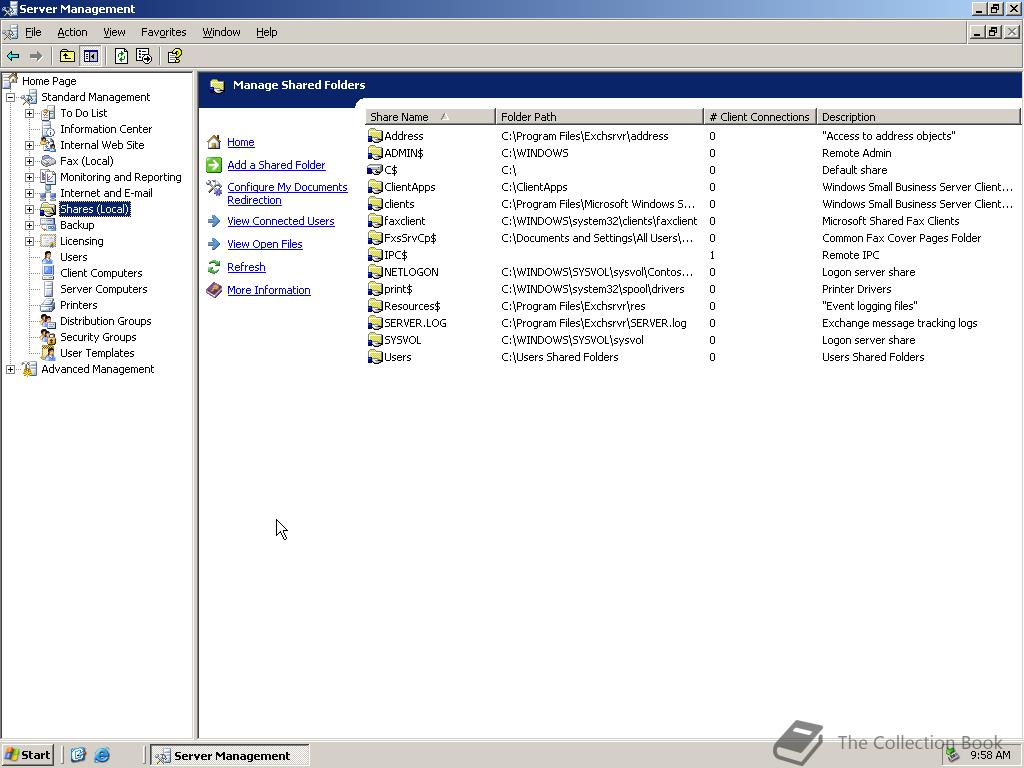Image resolution: width=1024 pixels, height=768 pixels.
Task: Expand the Licensing node
Action: coord(29,241)
